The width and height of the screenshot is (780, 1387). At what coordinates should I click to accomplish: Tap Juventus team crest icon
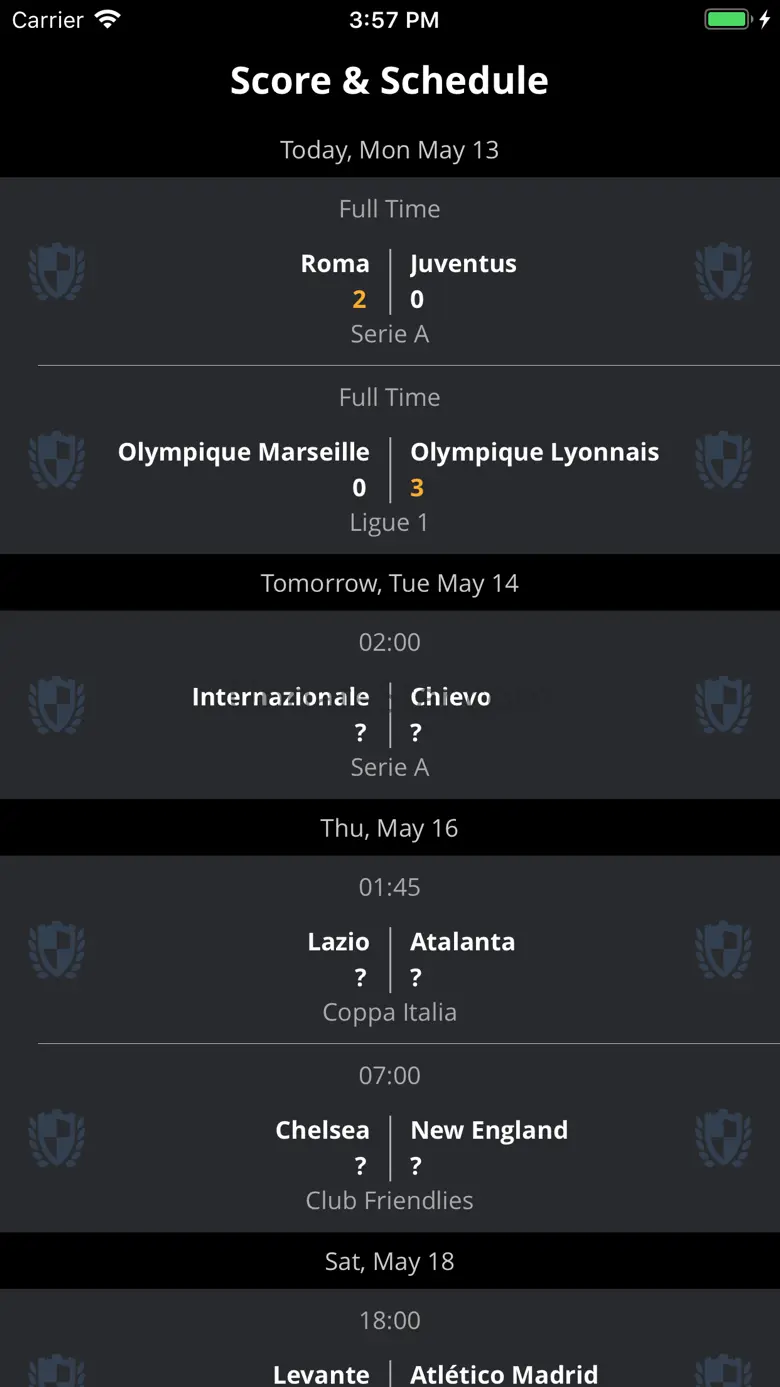tap(723, 271)
